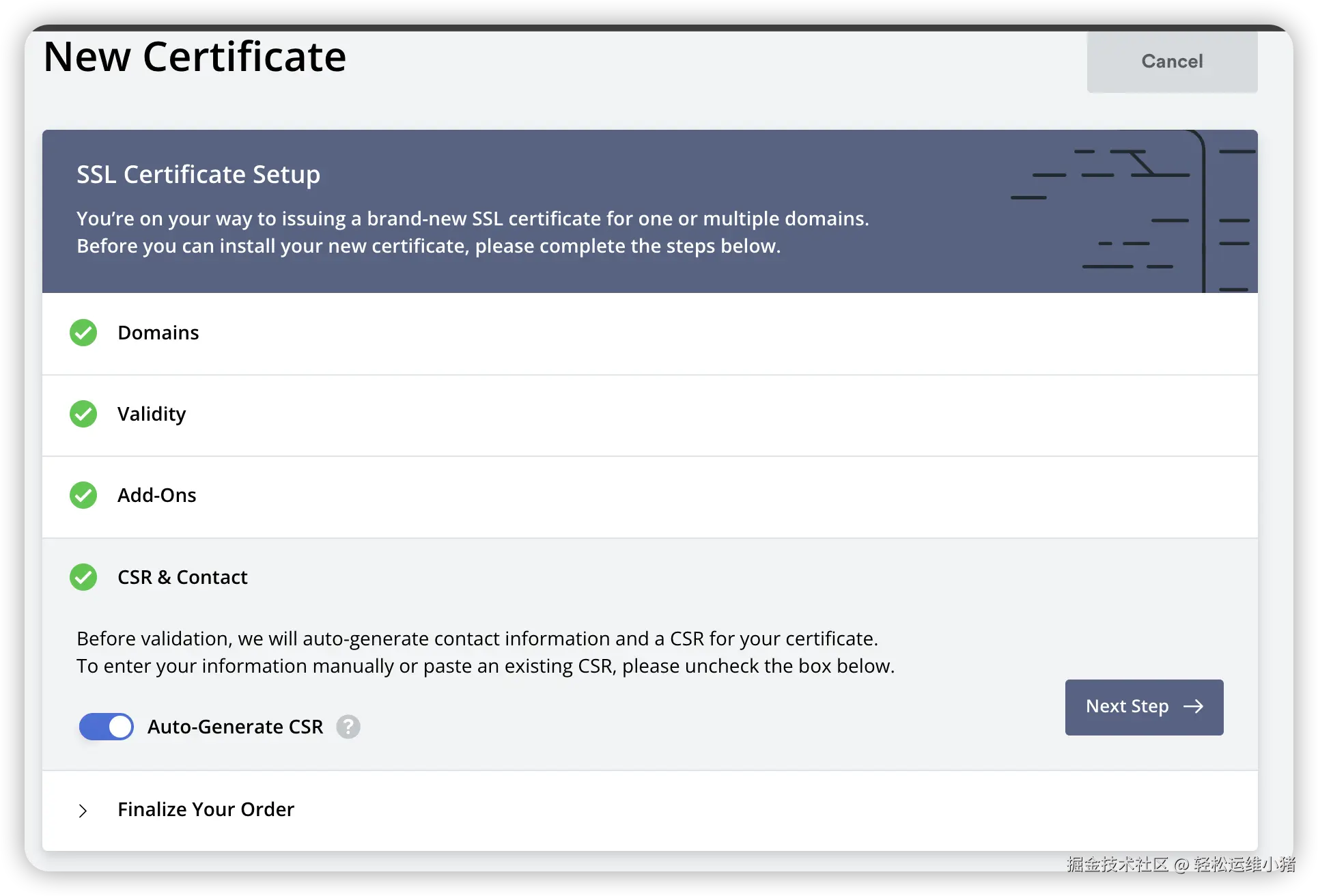This screenshot has width=1318, height=896.
Task: Collapse the CSR & Contact section header
Action: [x=182, y=577]
